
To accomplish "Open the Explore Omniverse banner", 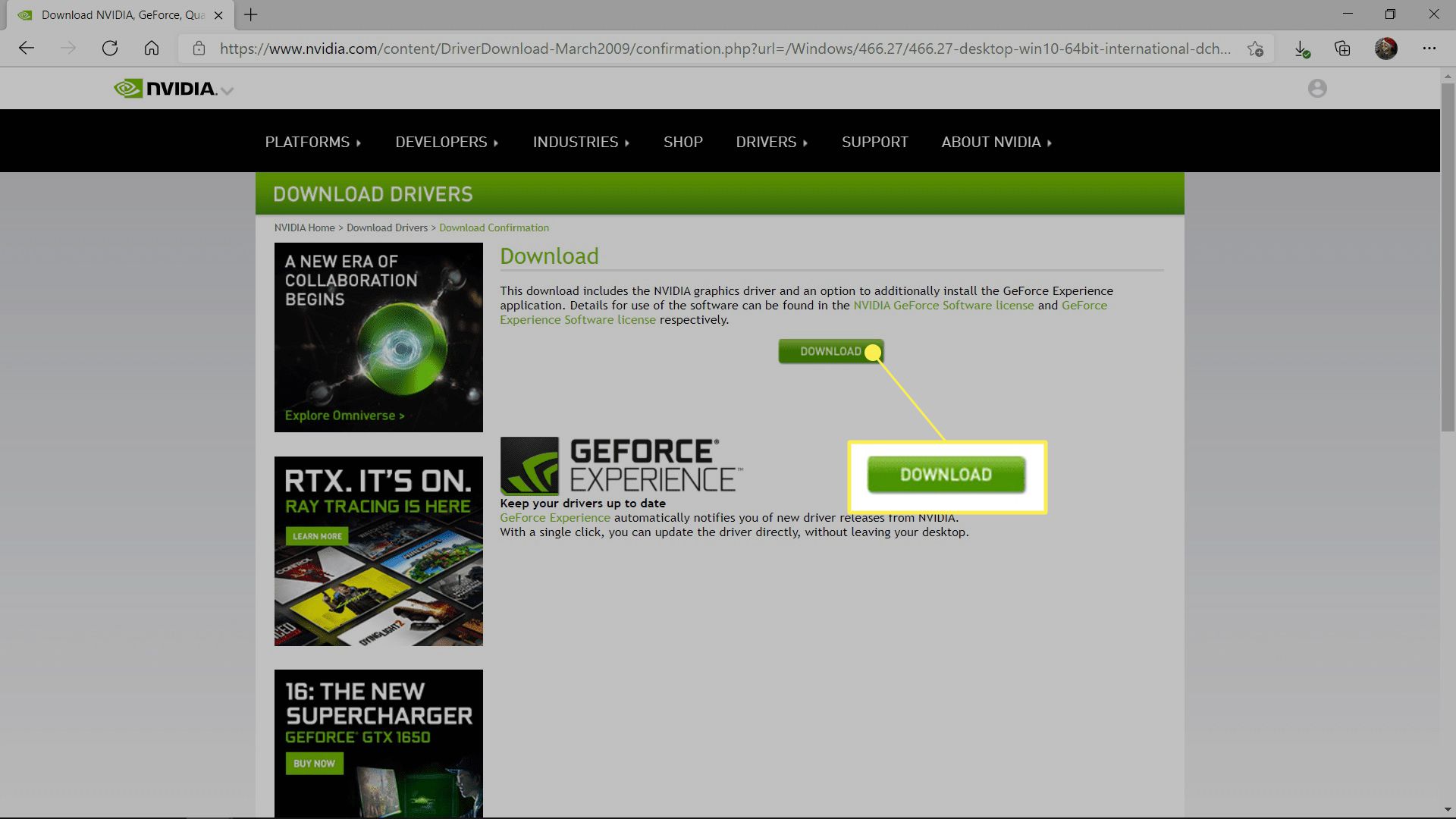I will coord(378,337).
